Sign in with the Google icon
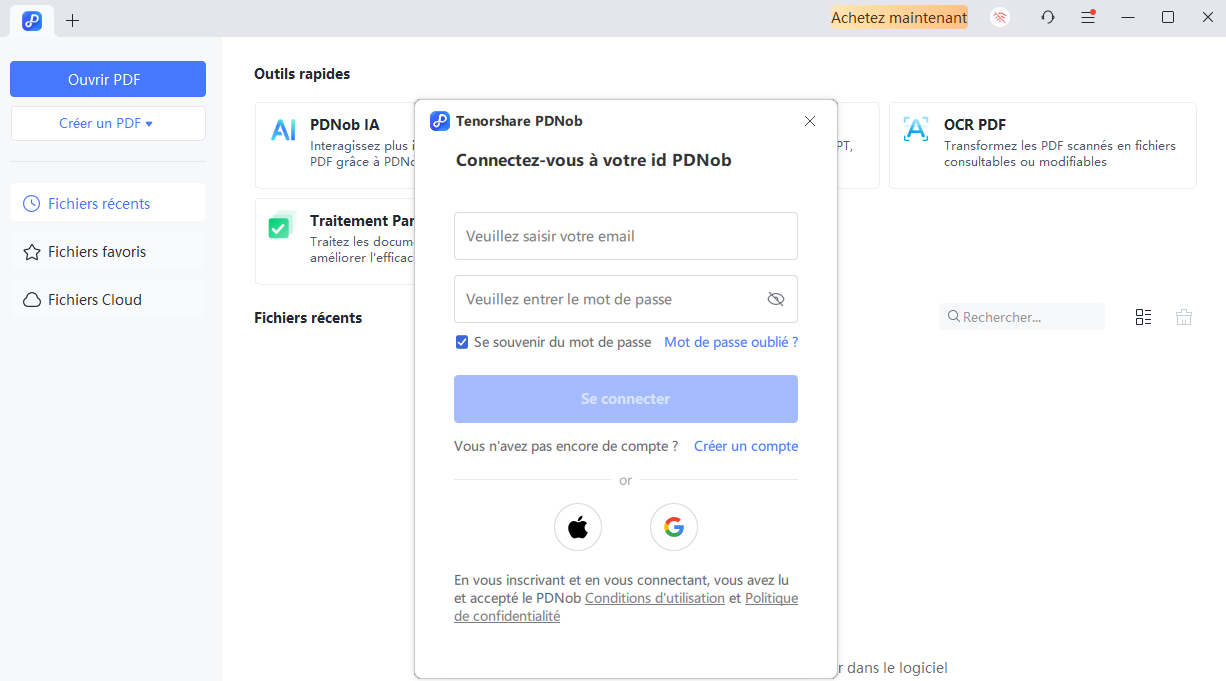The width and height of the screenshot is (1226, 681). (x=673, y=527)
